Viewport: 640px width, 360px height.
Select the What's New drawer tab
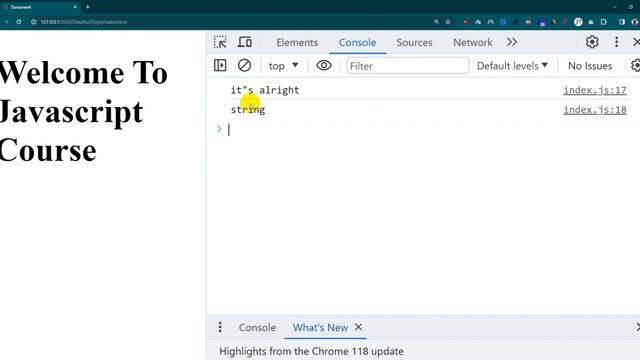(320, 327)
